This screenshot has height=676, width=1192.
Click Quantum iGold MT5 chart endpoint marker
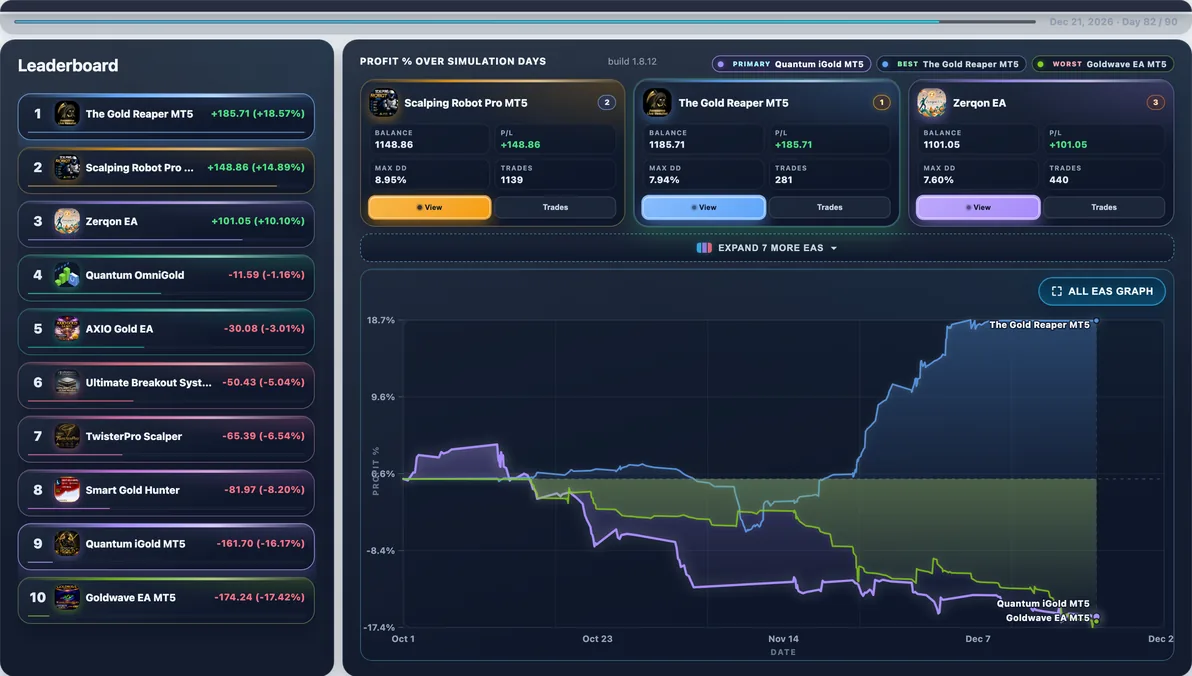point(1095,617)
